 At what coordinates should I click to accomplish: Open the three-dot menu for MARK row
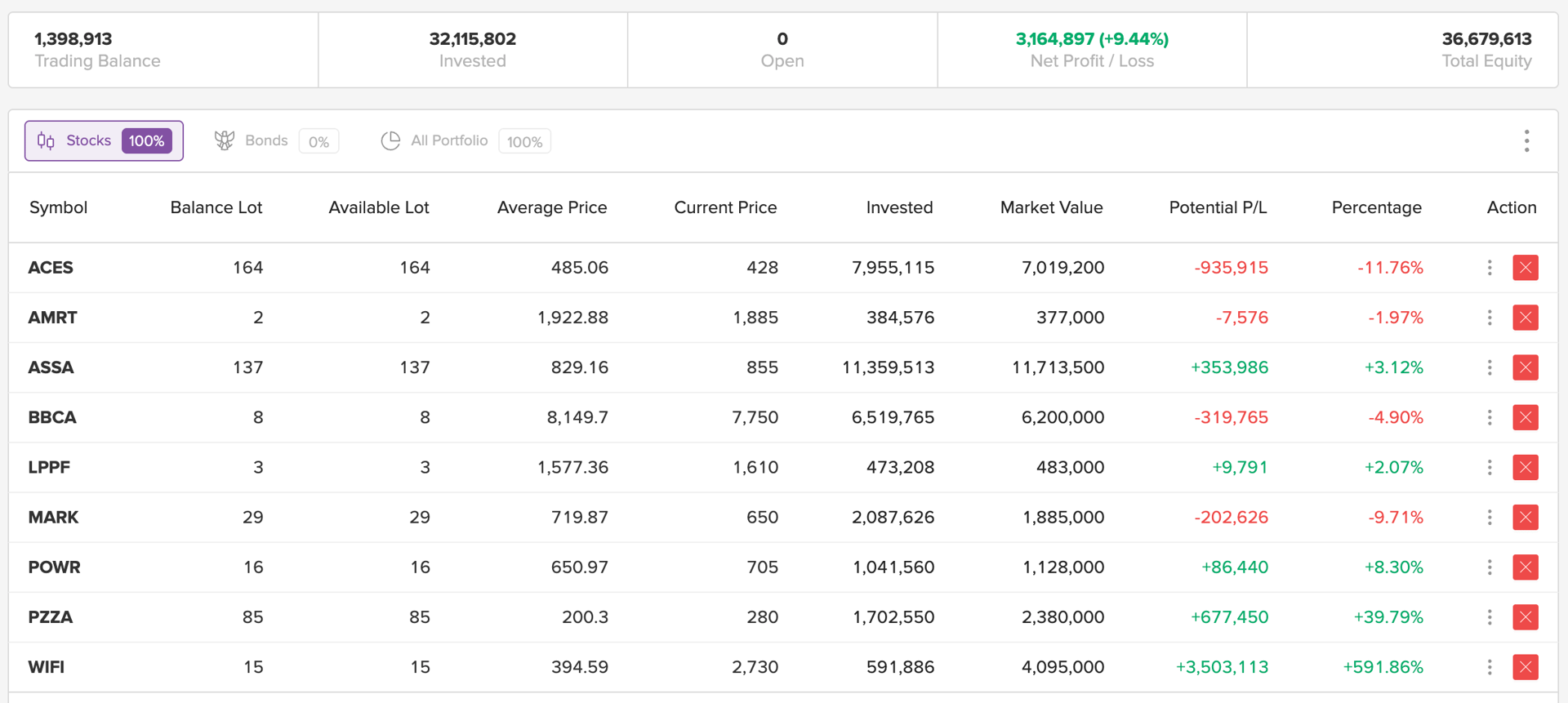coord(1490,517)
